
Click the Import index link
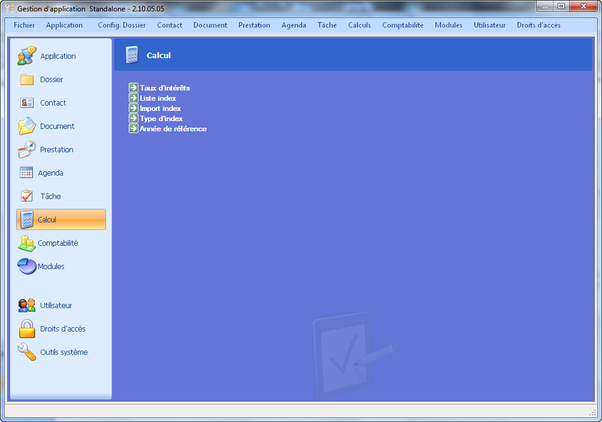point(160,108)
